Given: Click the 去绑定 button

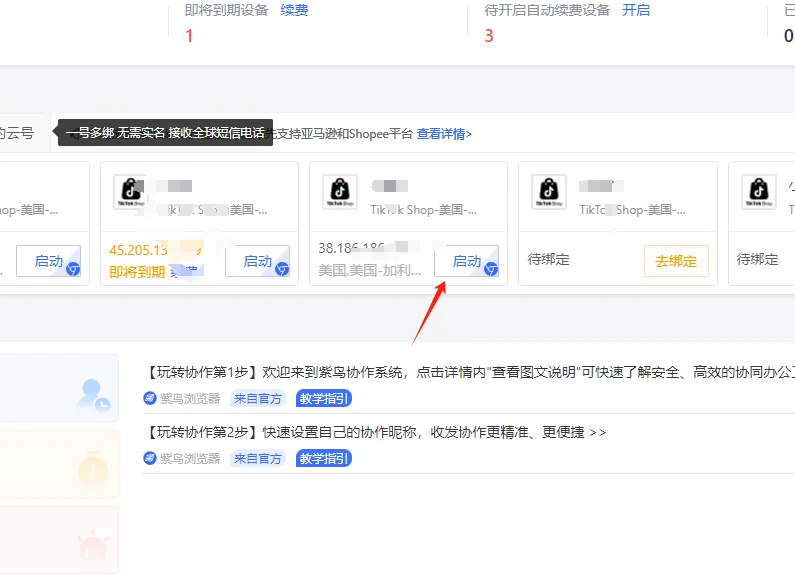Looking at the screenshot, I should click(x=676, y=261).
